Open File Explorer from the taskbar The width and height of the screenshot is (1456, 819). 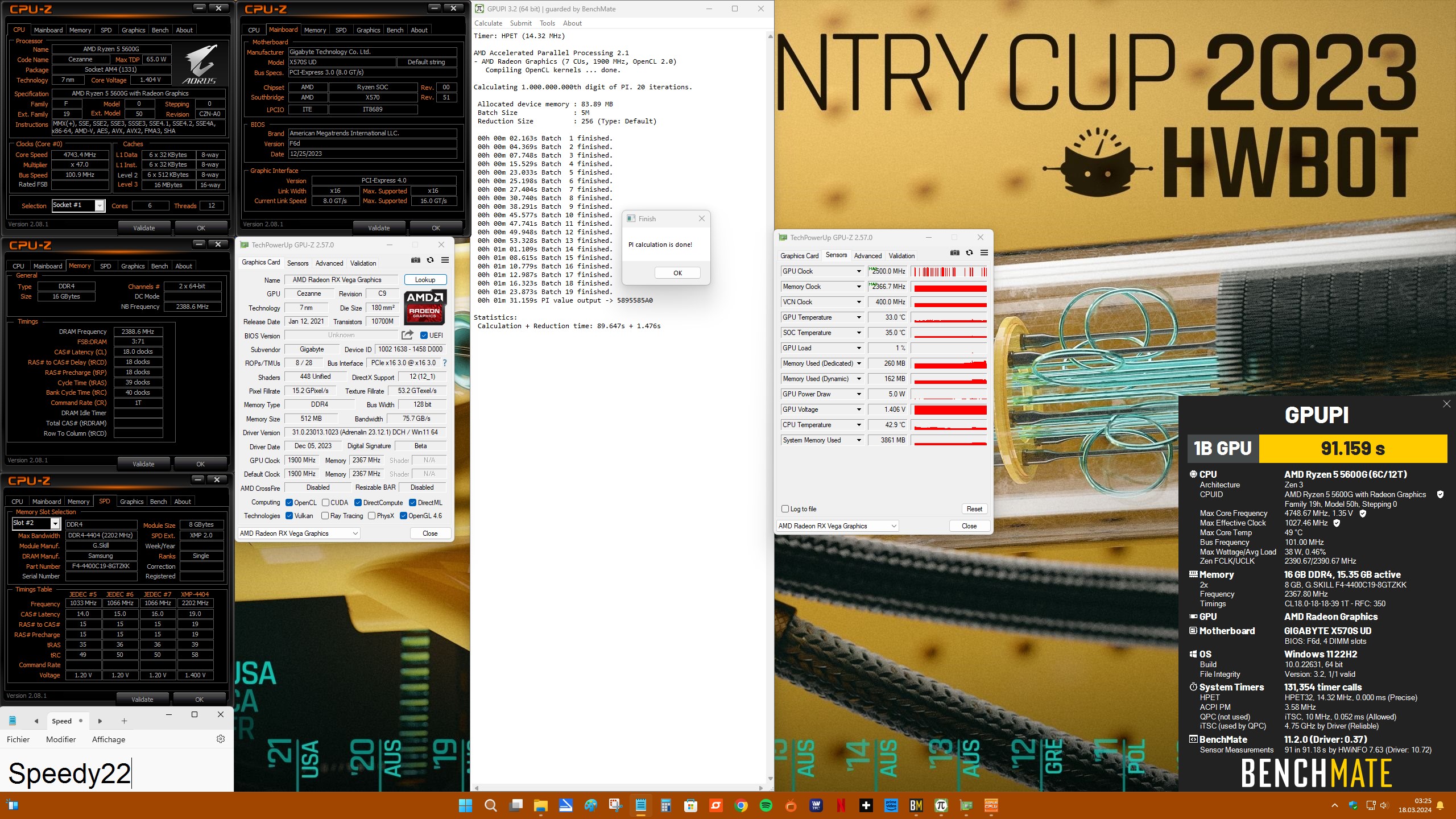pos(540,805)
